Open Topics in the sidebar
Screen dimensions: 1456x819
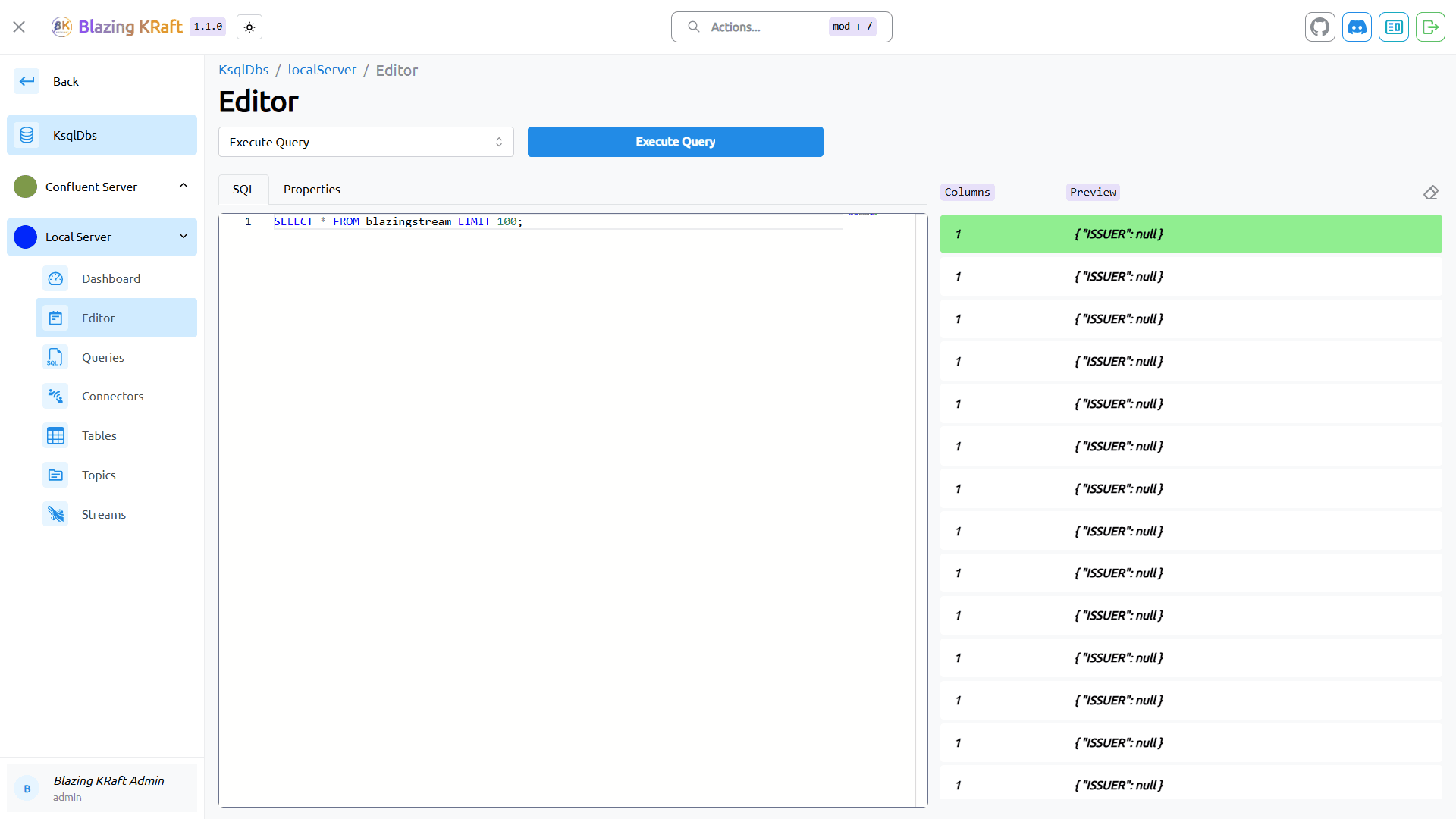point(116,475)
